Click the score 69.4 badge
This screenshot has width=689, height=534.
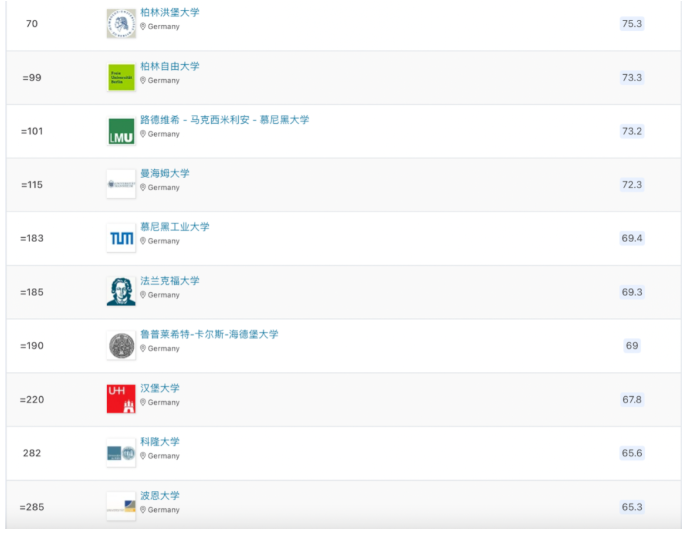[632, 239]
